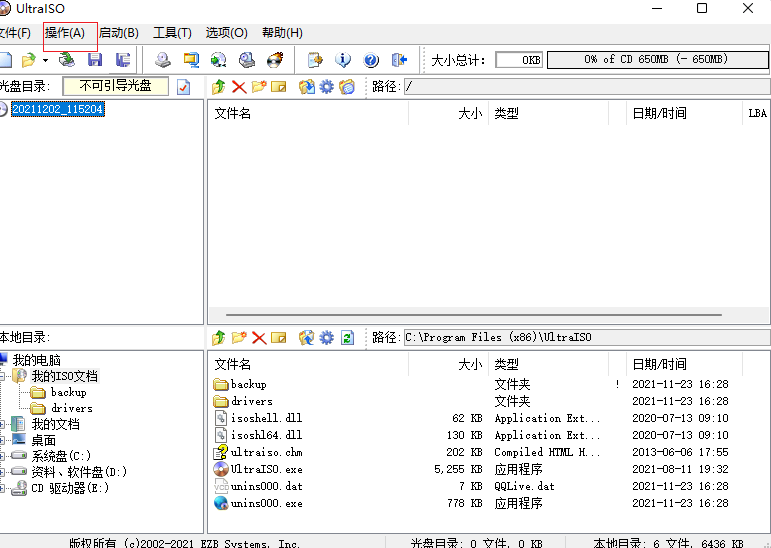This screenshot has width=771, height=548.
Task: Create new folder in local directory toolbar
Action: [239, 338]
